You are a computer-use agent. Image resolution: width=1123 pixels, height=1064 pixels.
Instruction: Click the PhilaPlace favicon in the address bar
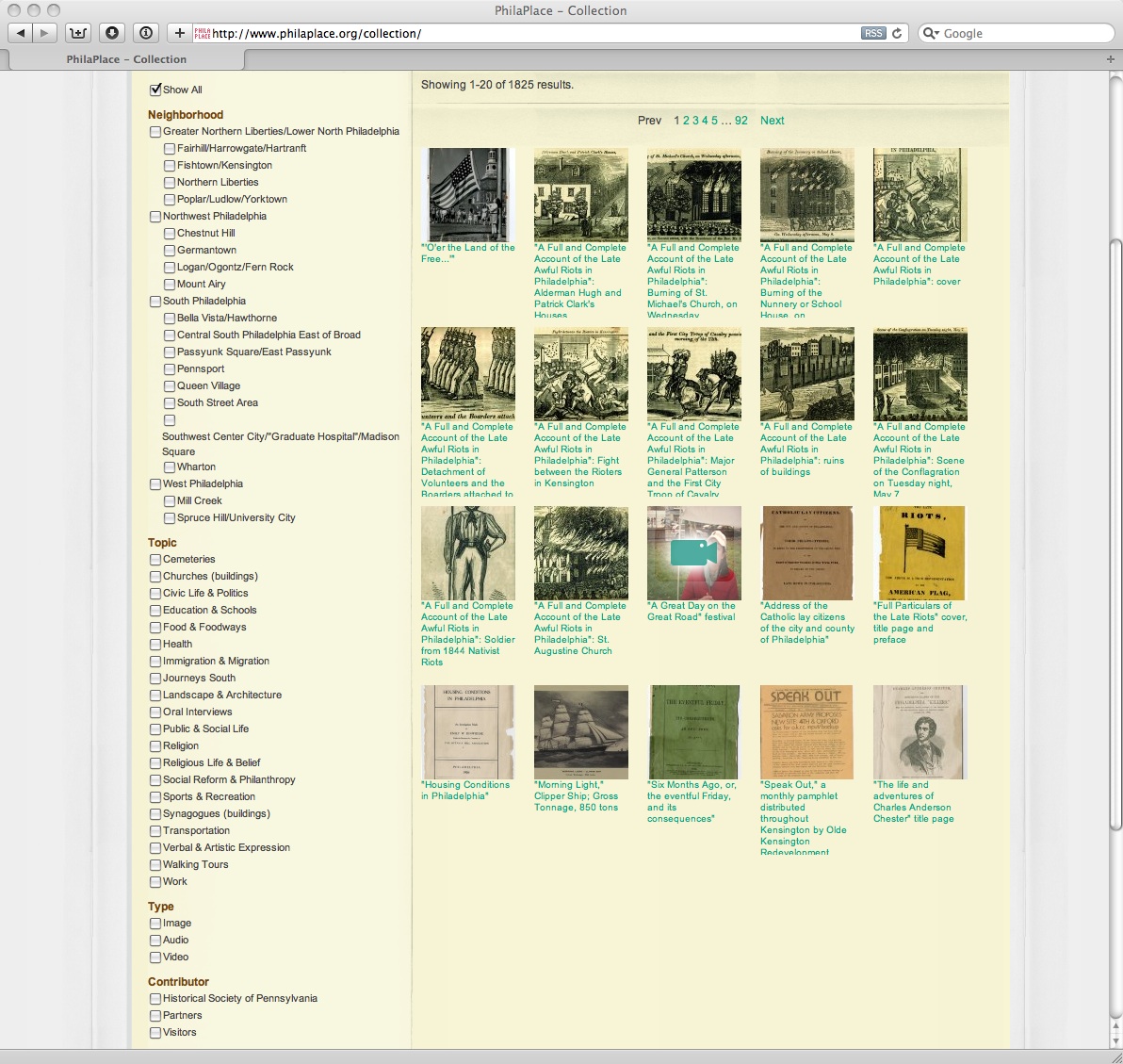tap(202, 33)
